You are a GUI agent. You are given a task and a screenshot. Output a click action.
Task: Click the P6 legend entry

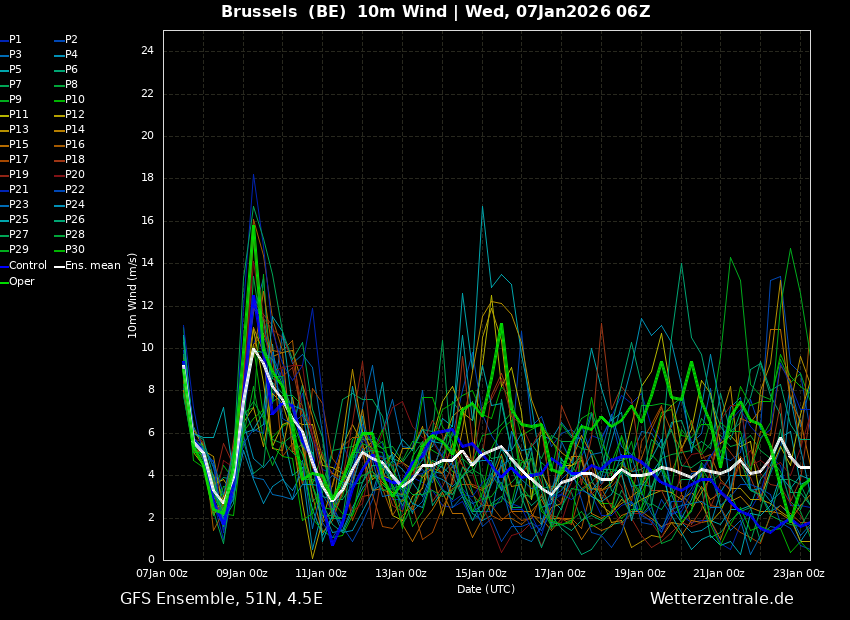pos(66,70)
